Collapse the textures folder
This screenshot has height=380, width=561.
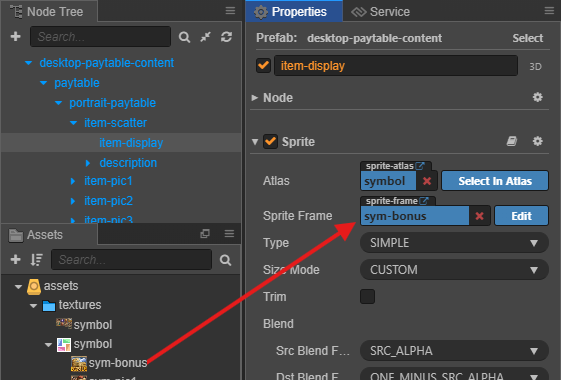pos(33,306)
